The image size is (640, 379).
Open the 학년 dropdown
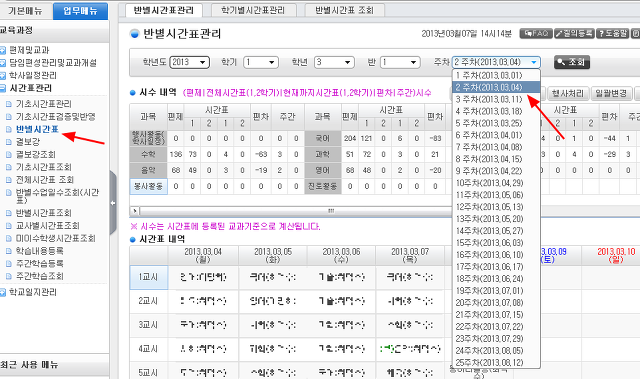click(x=334, y=62)
